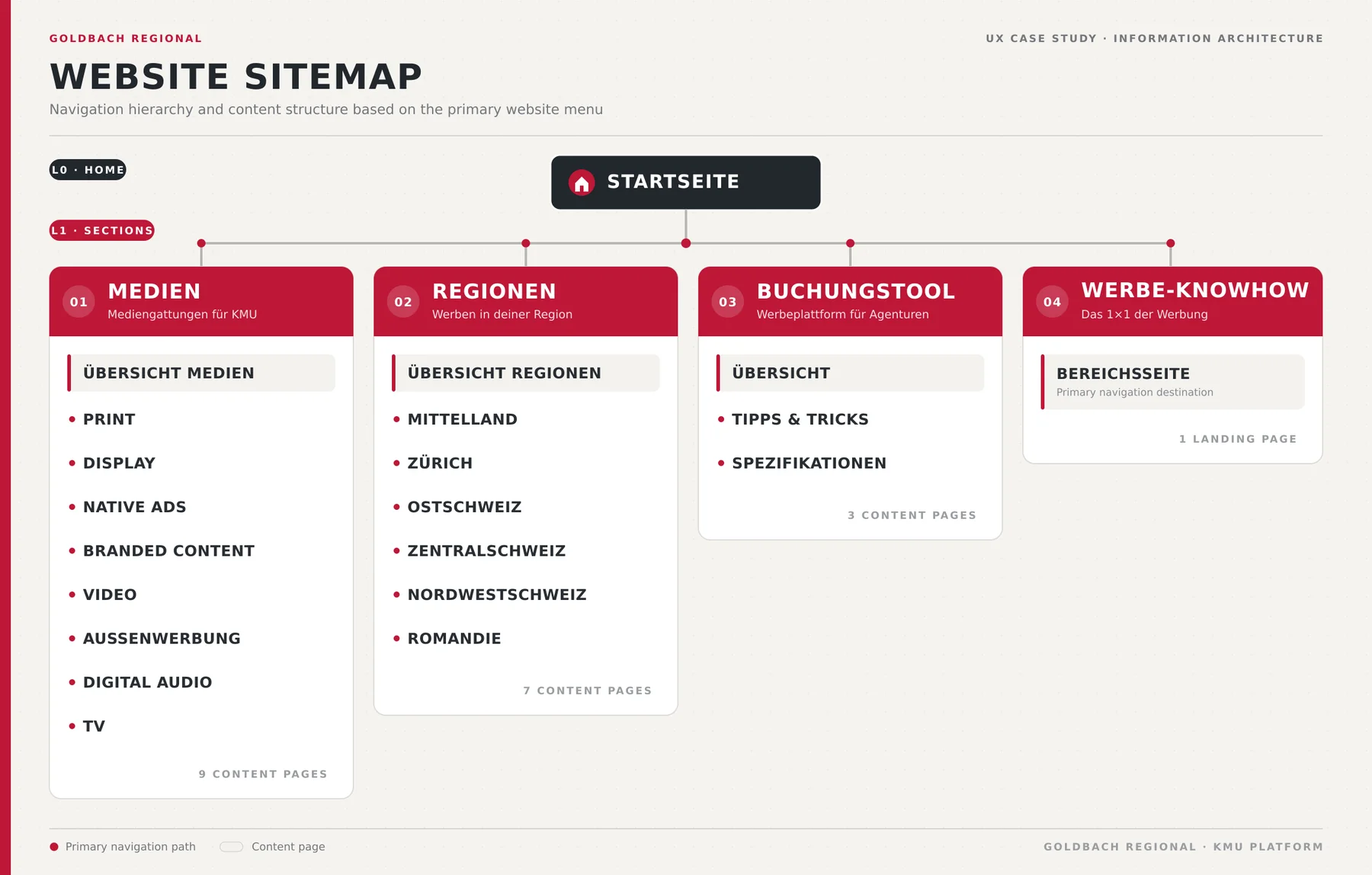Click the L1 · SECTIONS level badge
This screenshot has width=1372, height=875.
[x=102, y=230]
